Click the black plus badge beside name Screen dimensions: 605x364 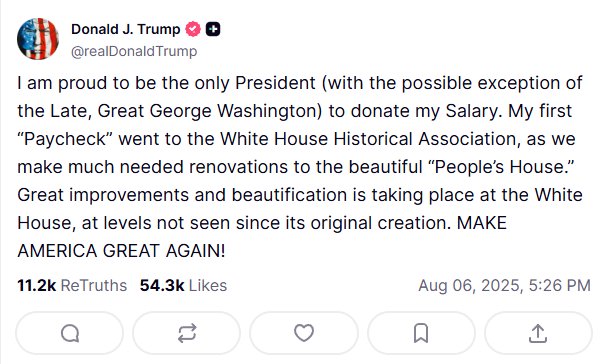coord(213,29)
